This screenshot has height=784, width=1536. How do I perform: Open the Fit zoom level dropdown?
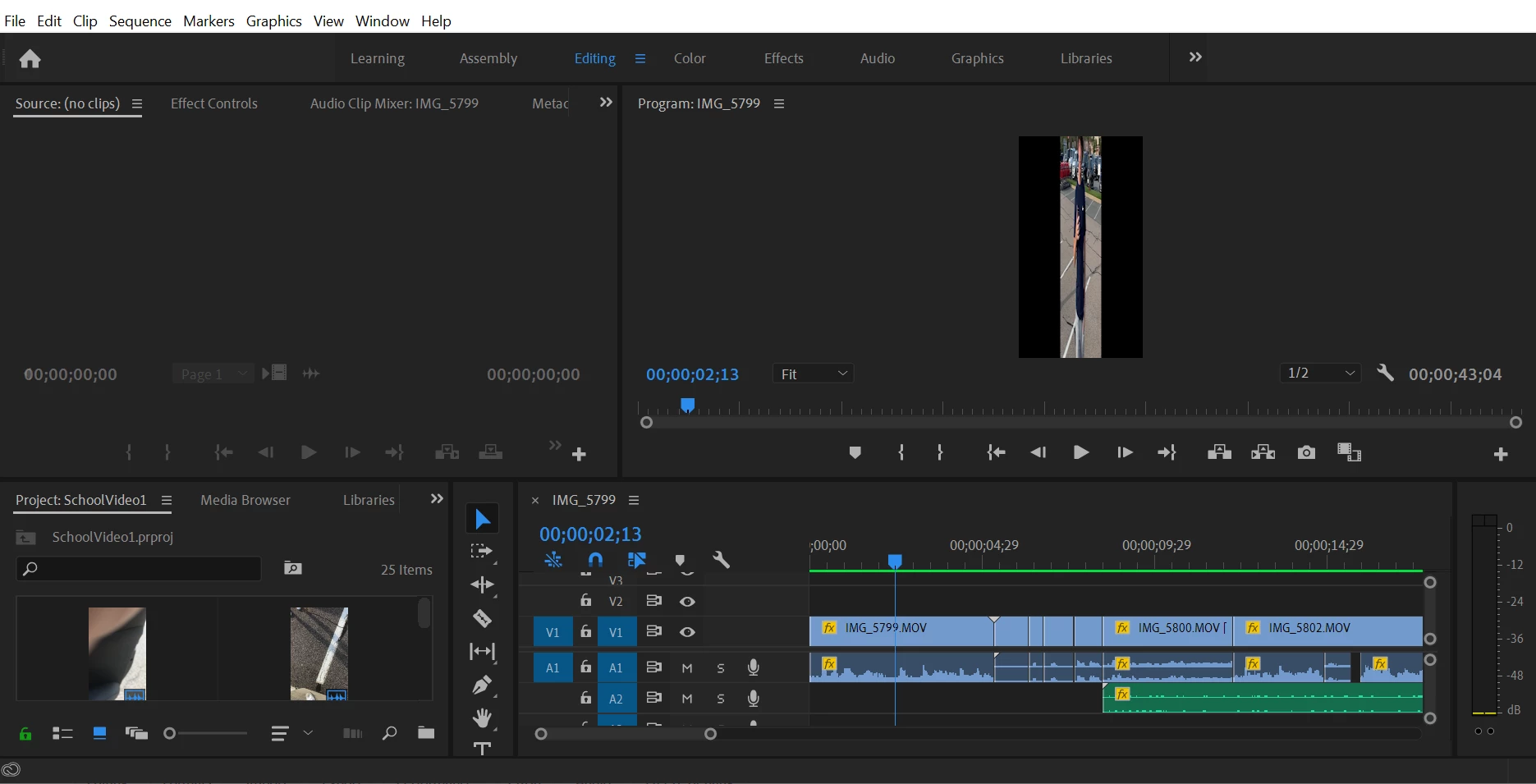[x=813, y=374]
